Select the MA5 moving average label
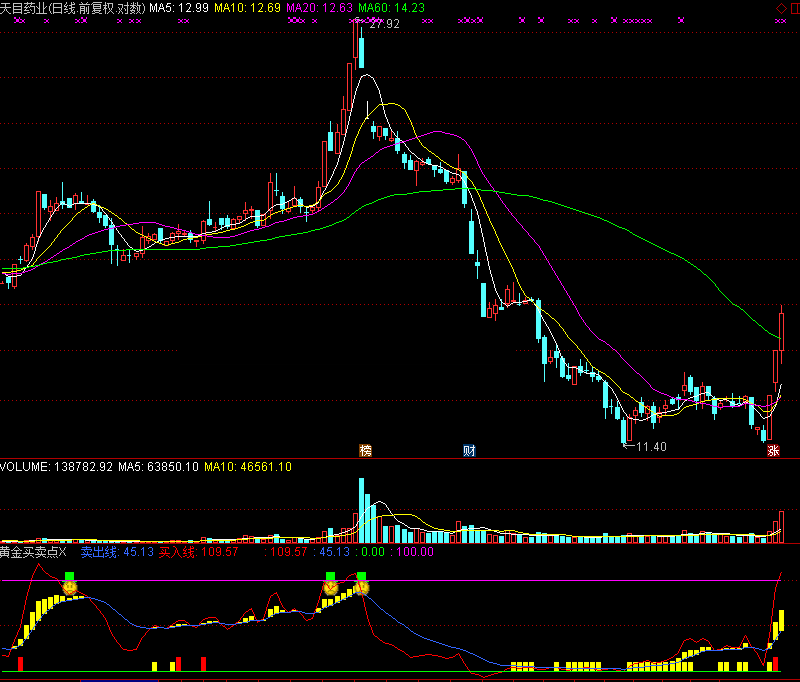Image resolution: width=800 pixels, height=682 pixels. click(x=179, y=8)
